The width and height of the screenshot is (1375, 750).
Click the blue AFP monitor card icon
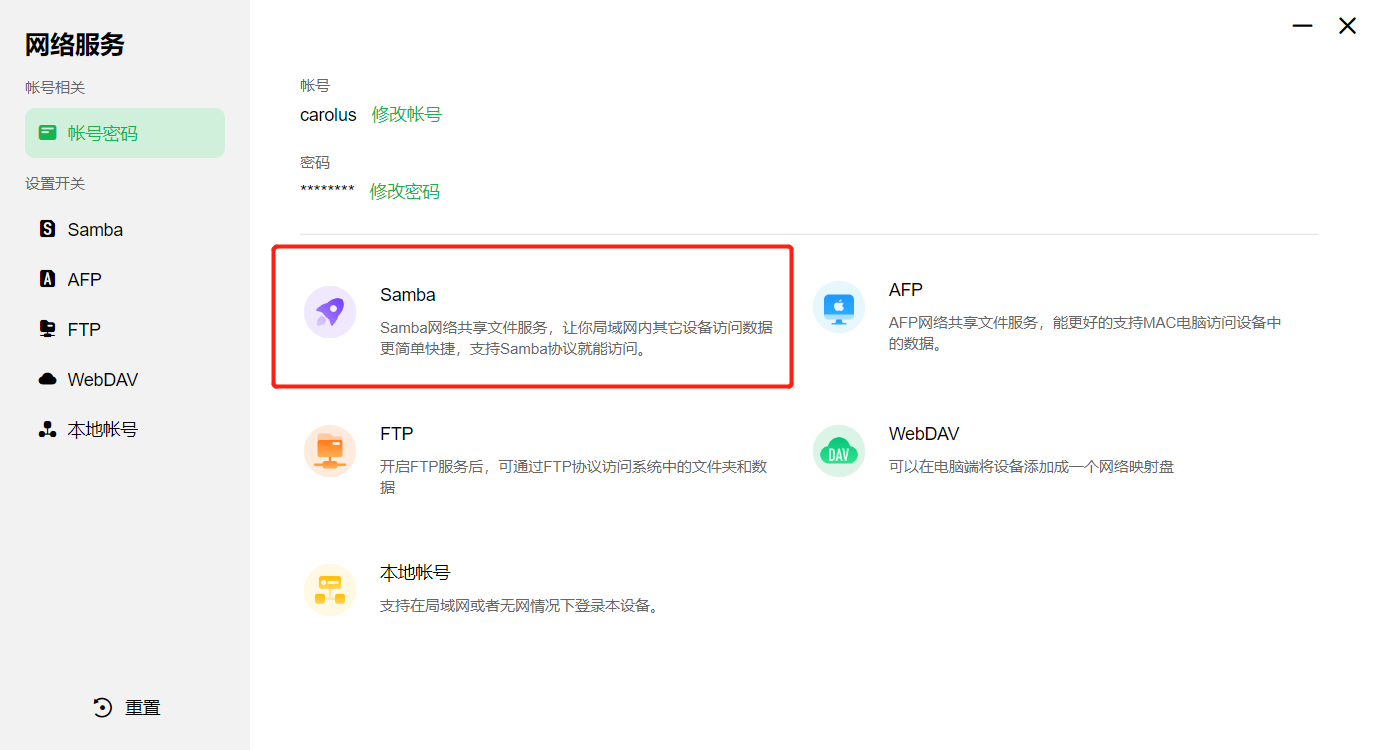click(839, 307)
